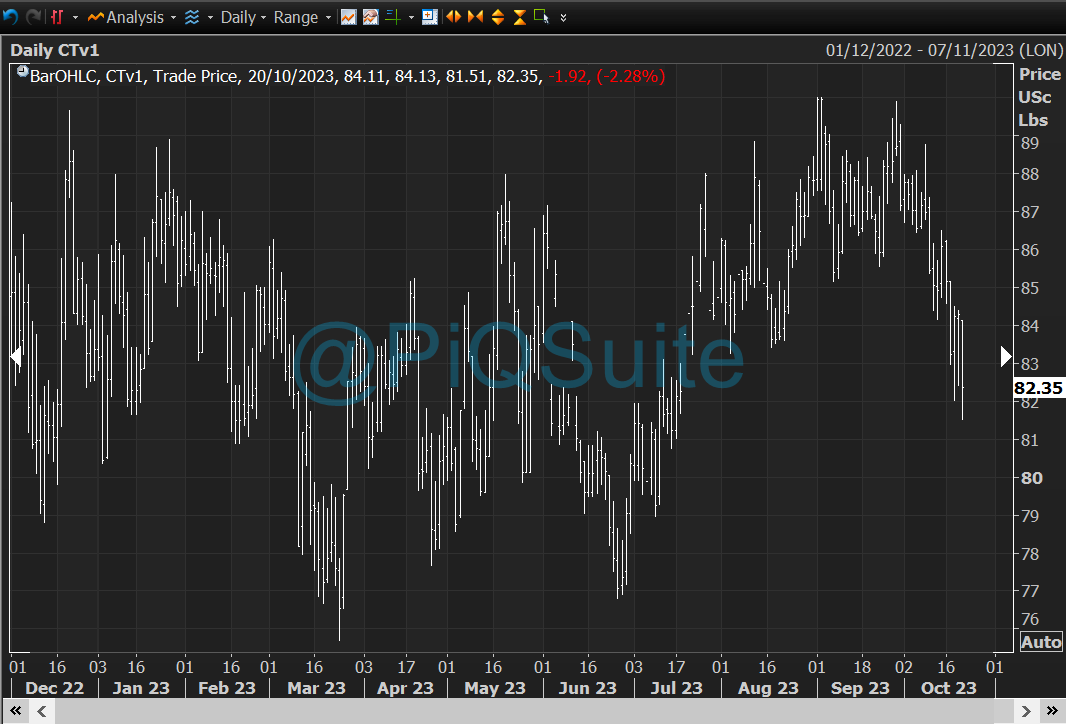Click the Oct 23 month label
Screen dimensions: 1066x724
tap(948, 688)
